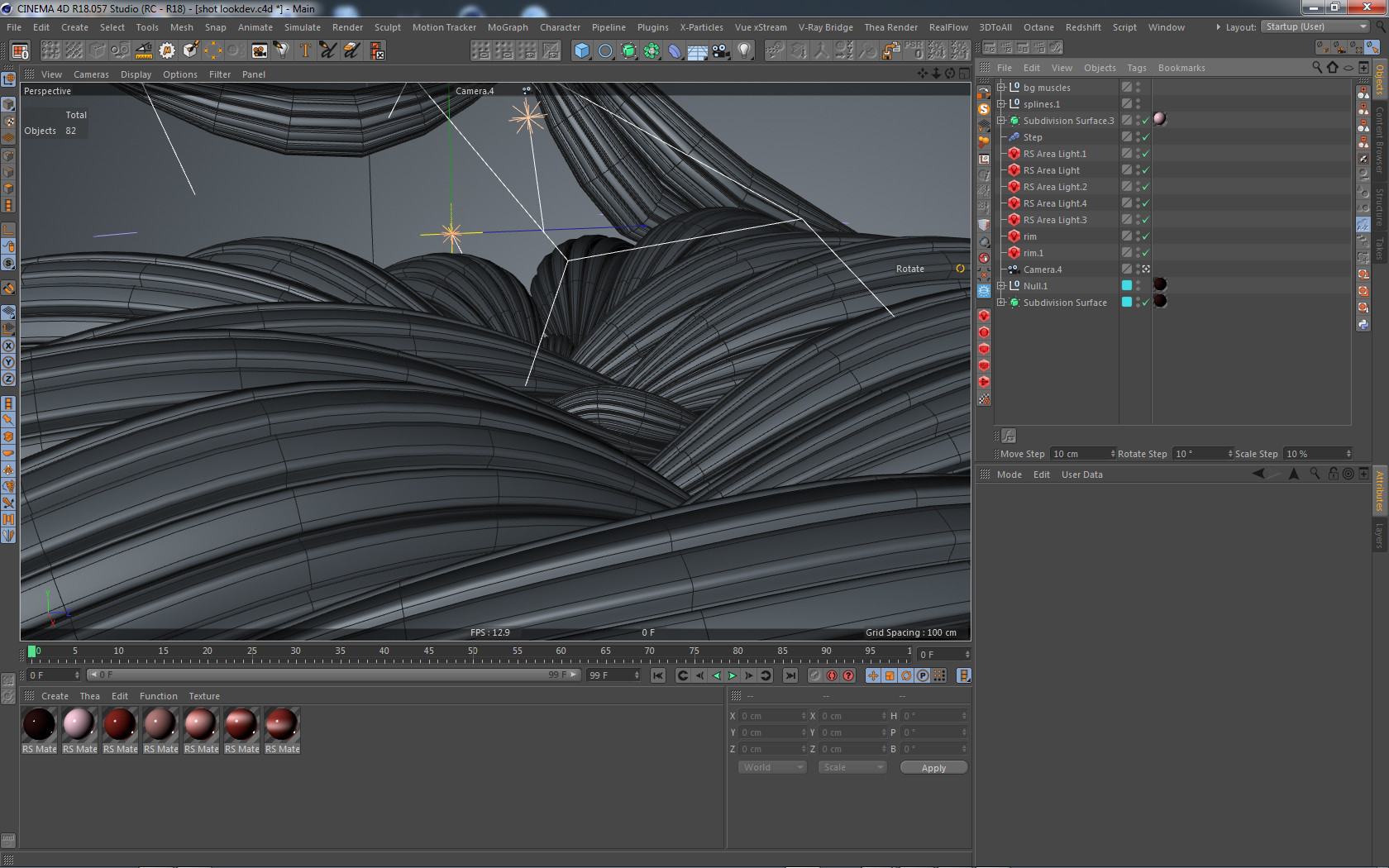The height and width of the screenshot is (868, 1389).
Task: Toggle the position keyframe key icon
Action: pos(873,675)
